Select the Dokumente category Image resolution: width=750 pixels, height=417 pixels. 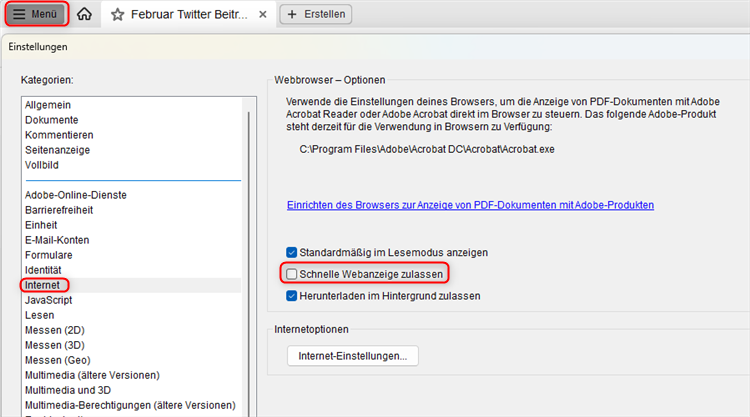[52, 120]
